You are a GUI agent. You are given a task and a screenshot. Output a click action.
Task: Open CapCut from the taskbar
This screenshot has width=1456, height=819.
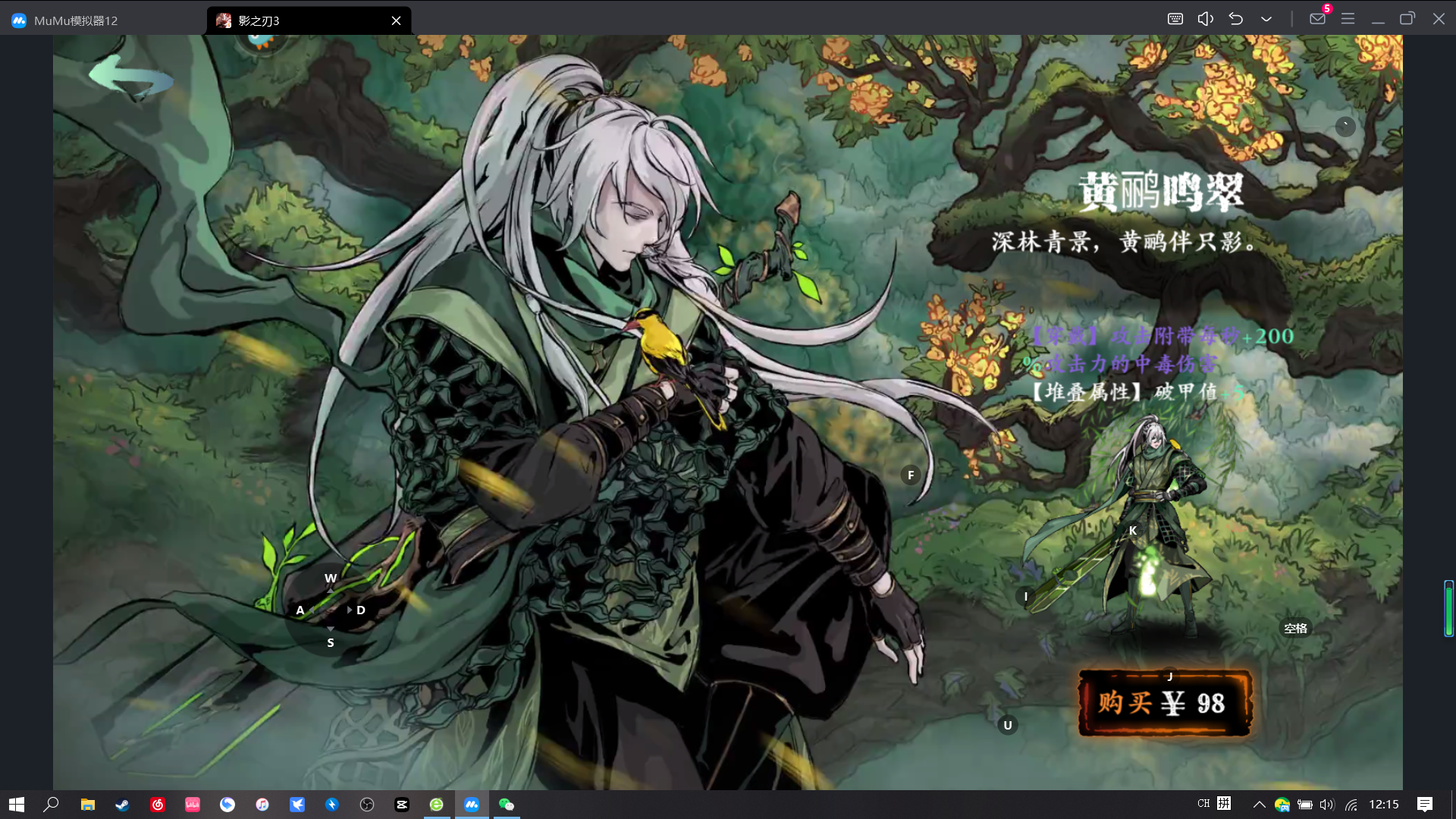[402, 805]
